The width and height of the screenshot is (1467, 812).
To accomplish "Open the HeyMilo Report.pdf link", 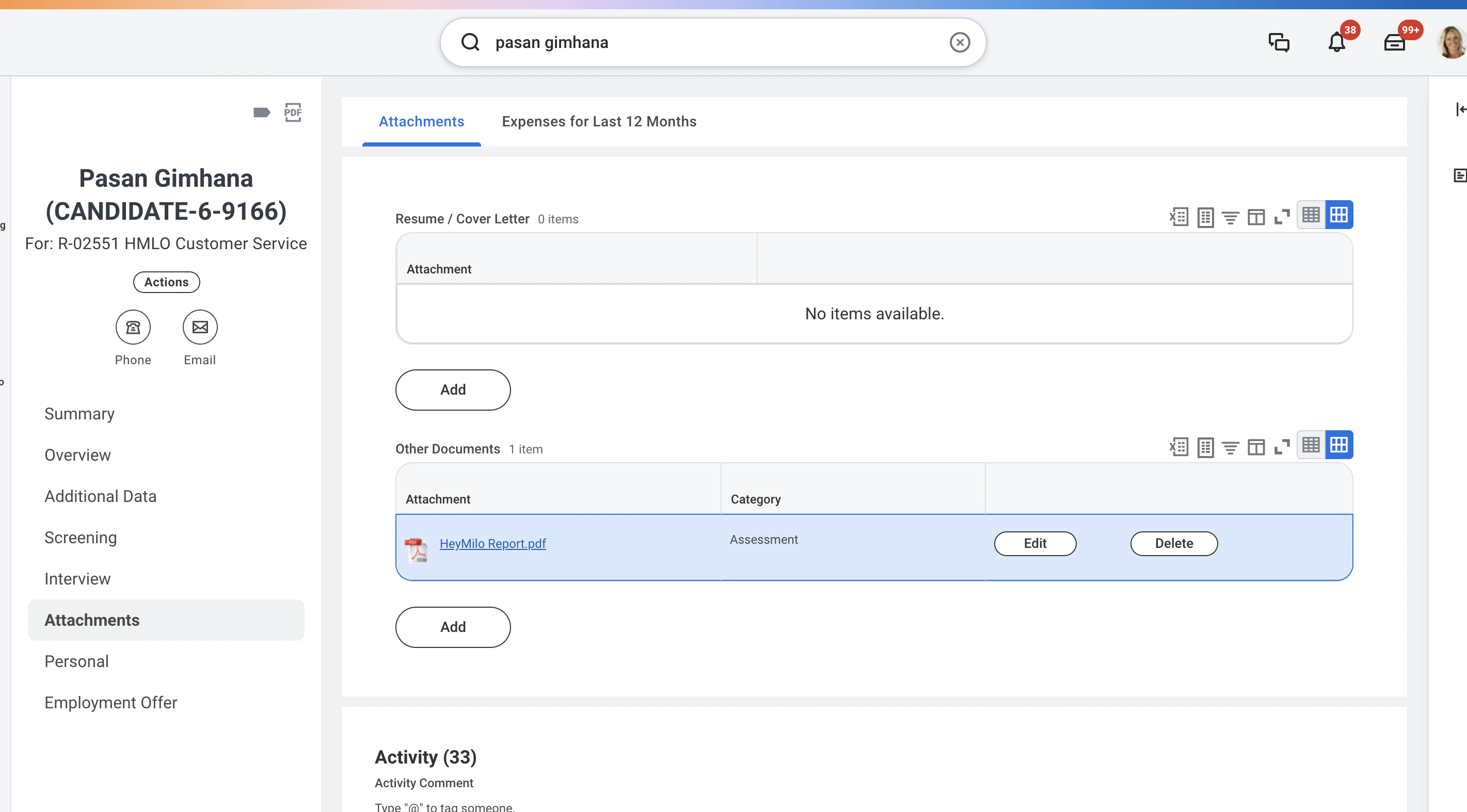I will click(x=492, y=543).
